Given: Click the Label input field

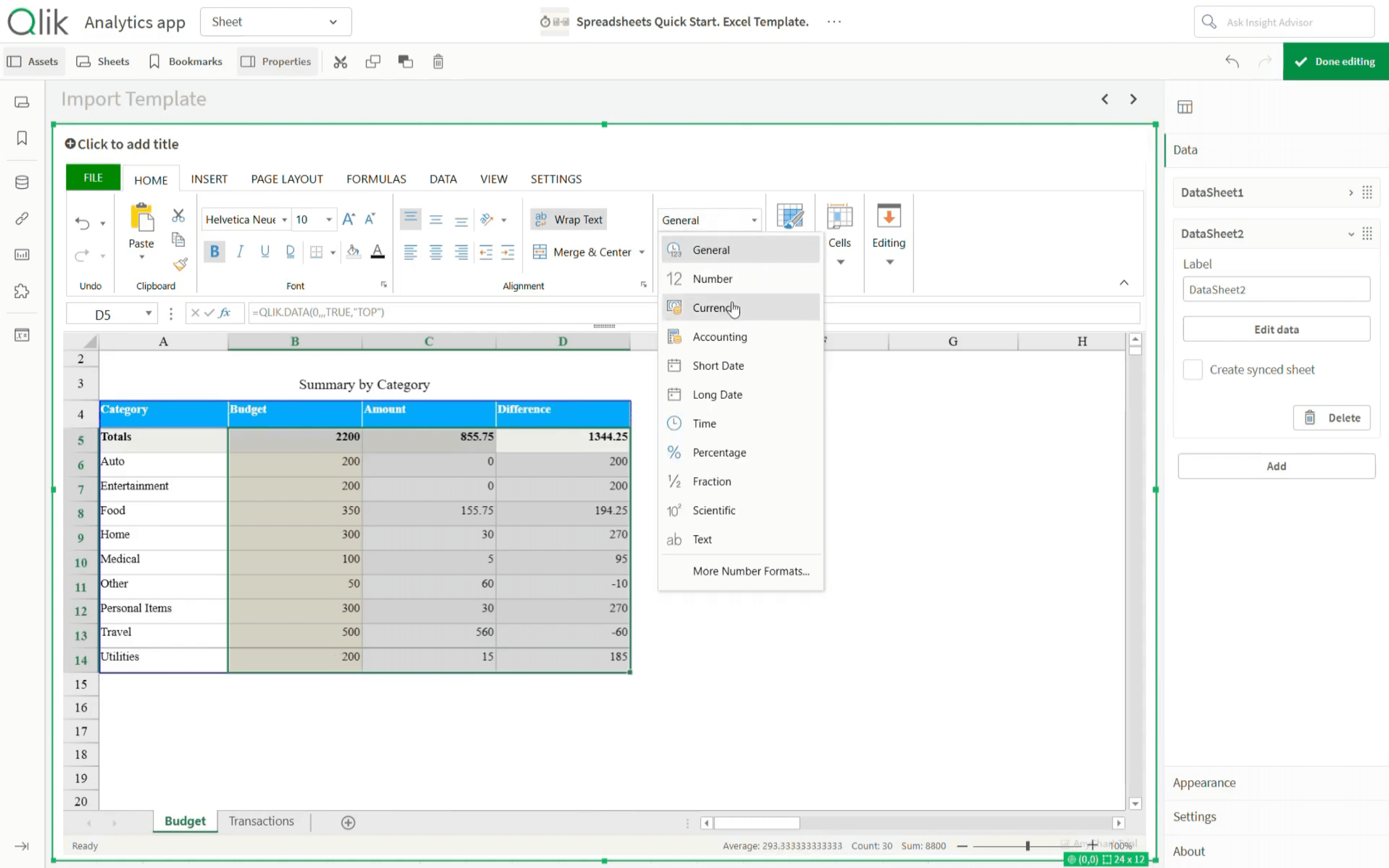Looking at the screenshot, I should coord(1275,289).
